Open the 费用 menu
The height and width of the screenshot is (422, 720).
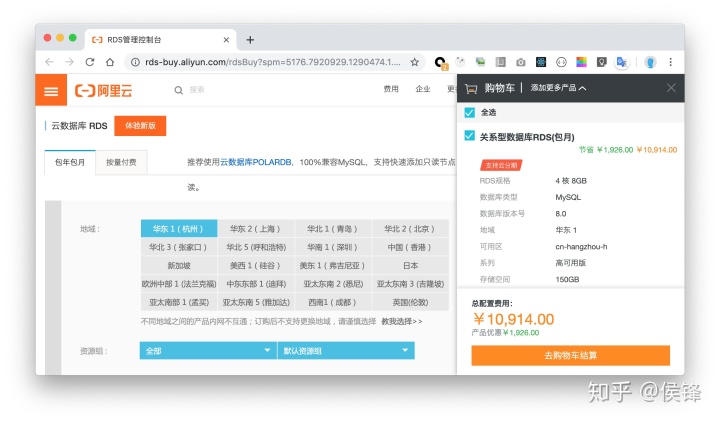391,89
